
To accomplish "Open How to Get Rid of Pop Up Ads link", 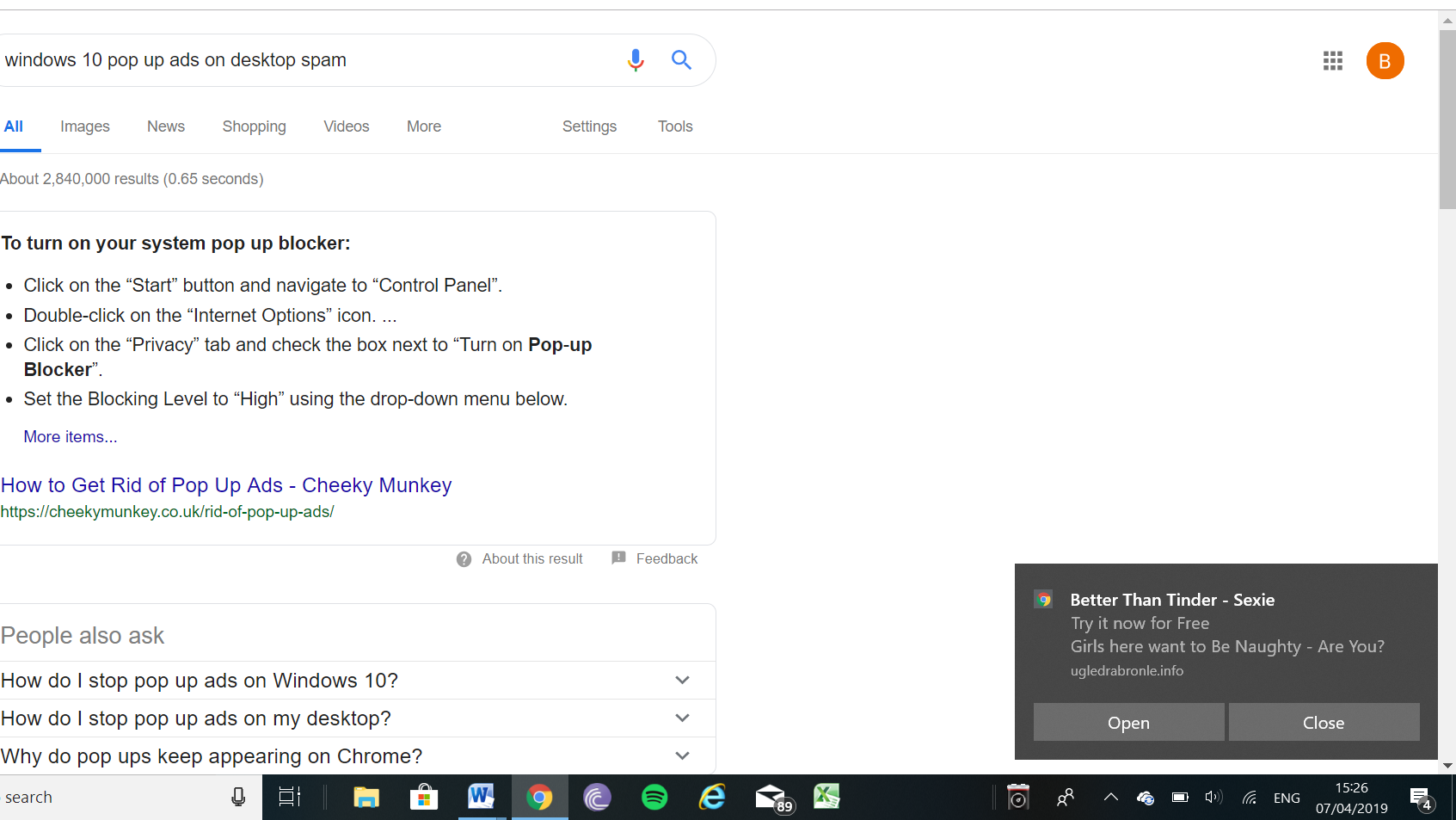I will [x=226, y=485].
